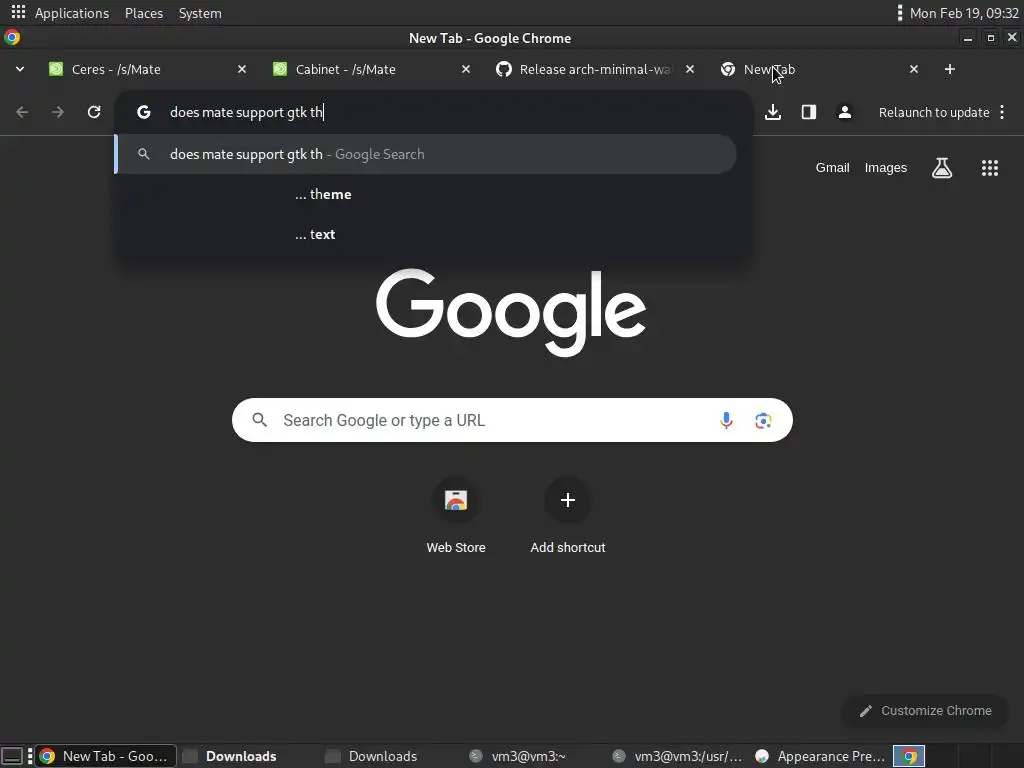Screen dimensions: 1024x768
Task: Choose 'does mate support gtk th' Google Search suggestion
Action: coord(426,154)
